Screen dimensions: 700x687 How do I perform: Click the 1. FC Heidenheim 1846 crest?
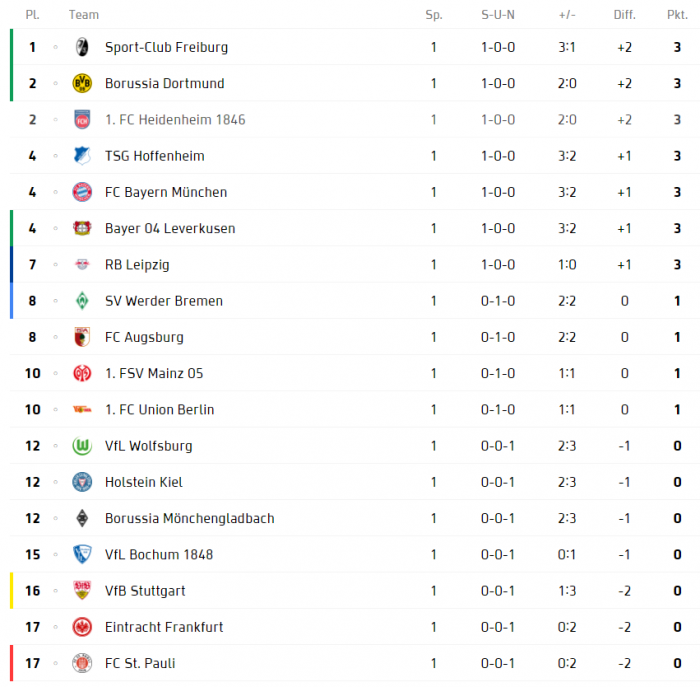coord(82,119)
